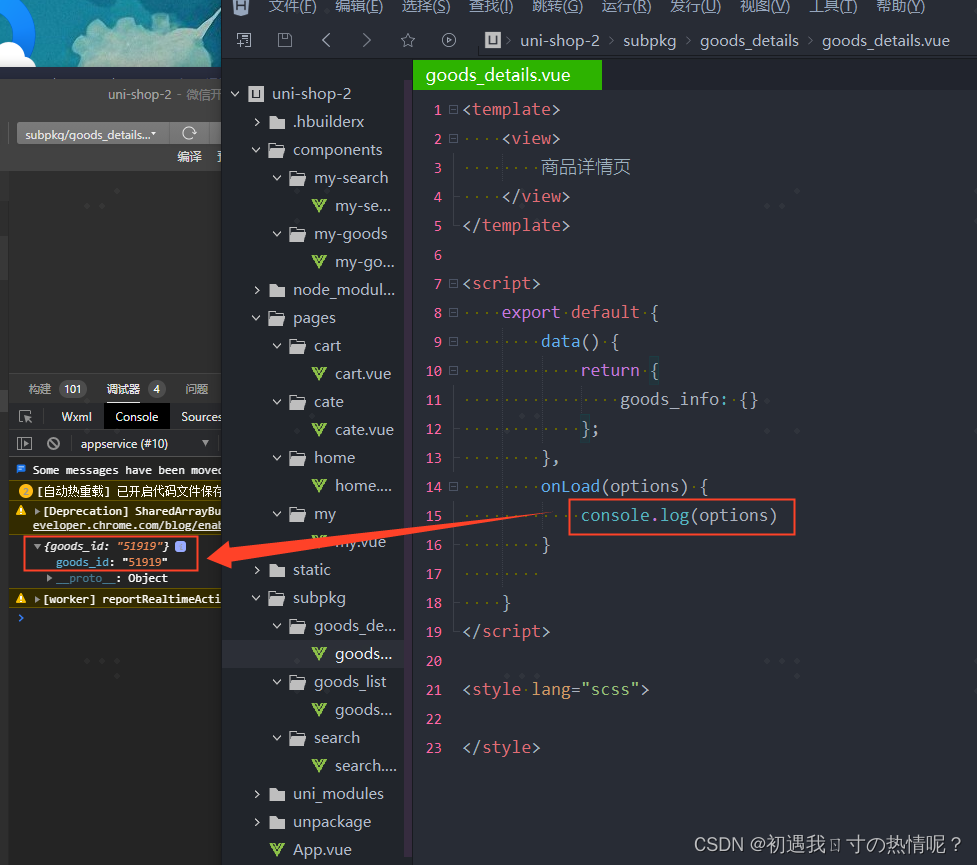Click the bookmark star icon
This screenshot has width=977, height=865.
pyautogui.click(x=407, y=41)
